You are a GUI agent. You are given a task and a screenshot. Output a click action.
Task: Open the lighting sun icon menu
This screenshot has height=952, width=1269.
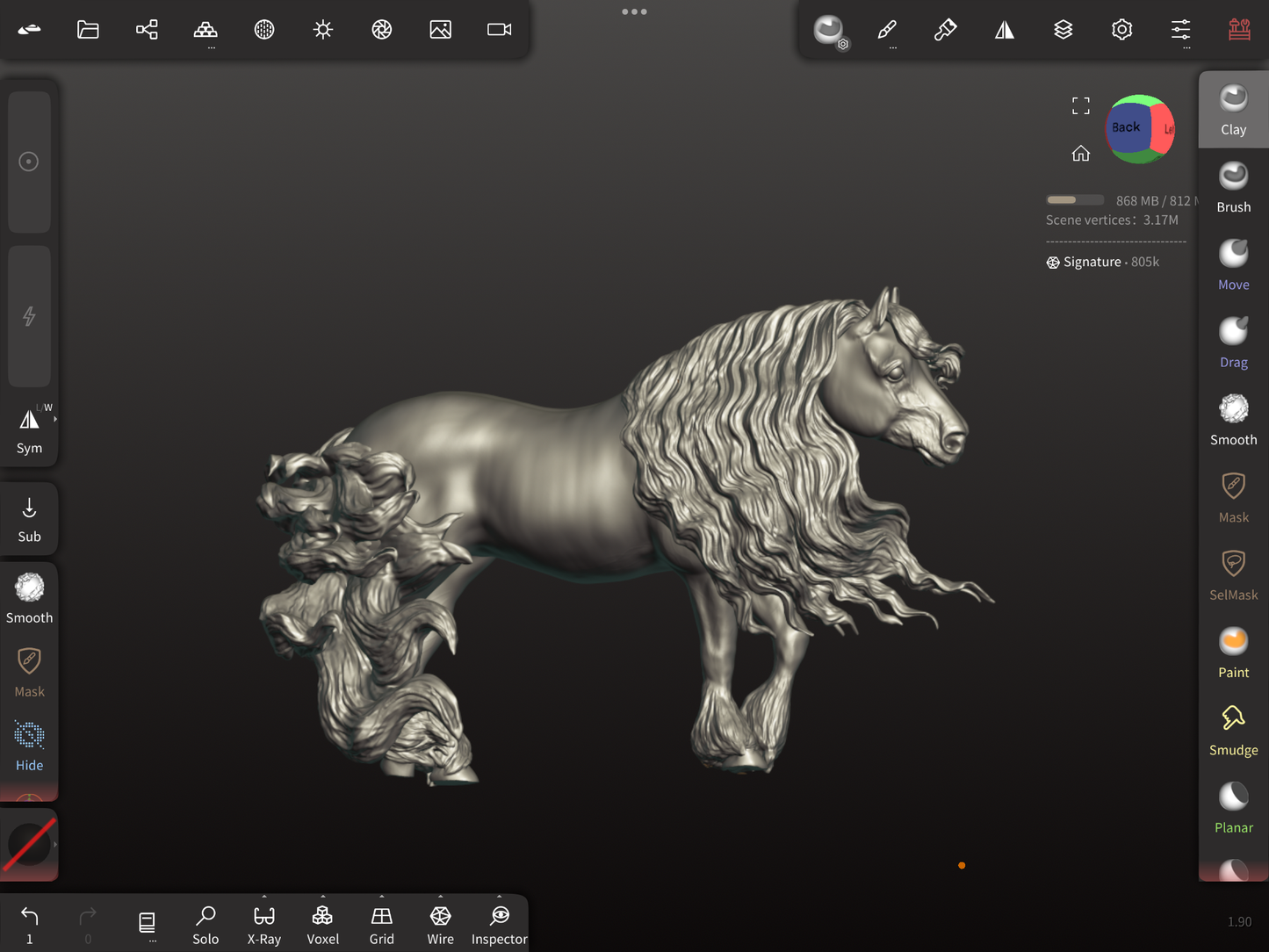323,30
